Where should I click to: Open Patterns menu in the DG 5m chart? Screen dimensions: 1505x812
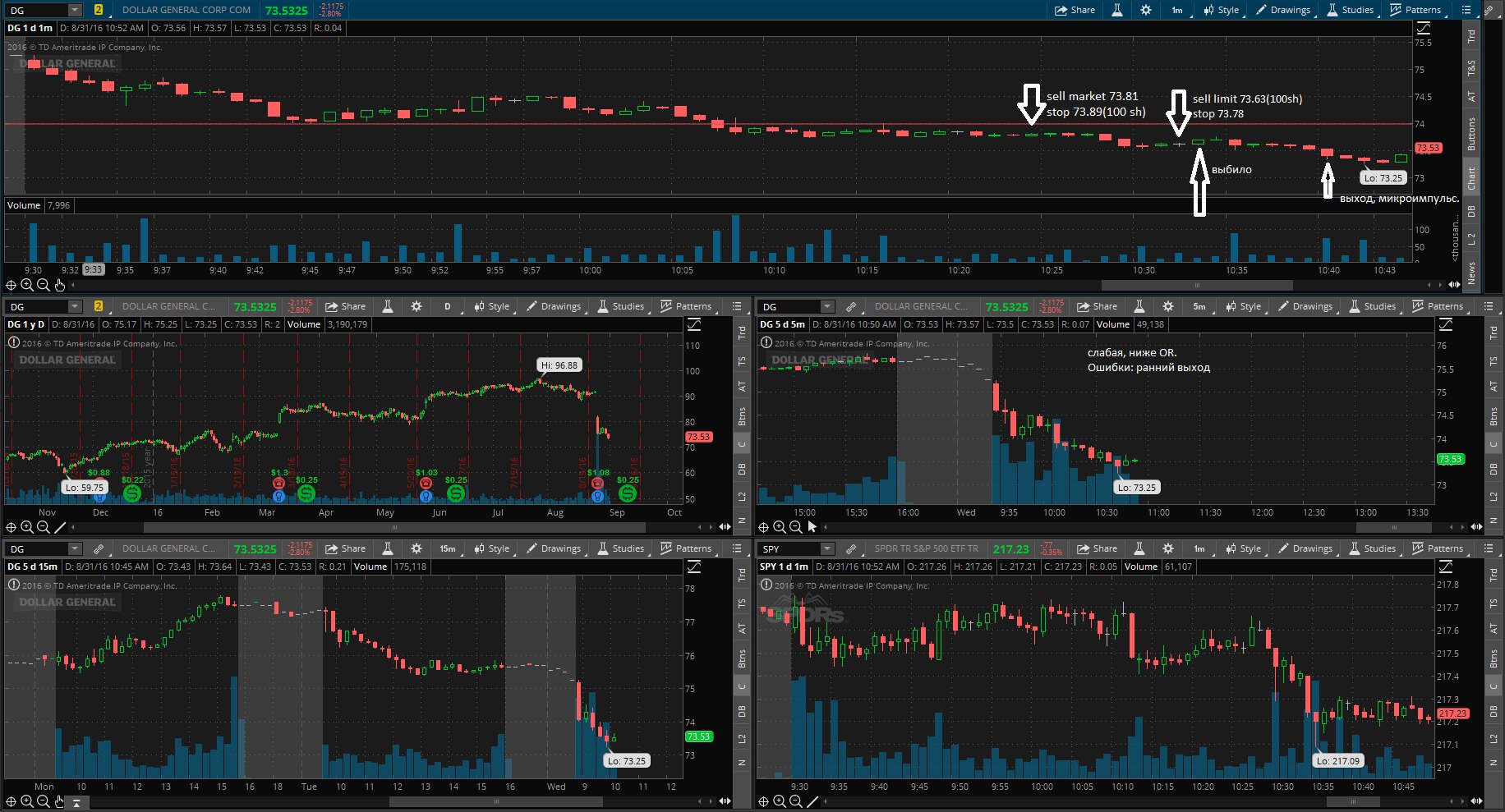tap(1438, 306)
